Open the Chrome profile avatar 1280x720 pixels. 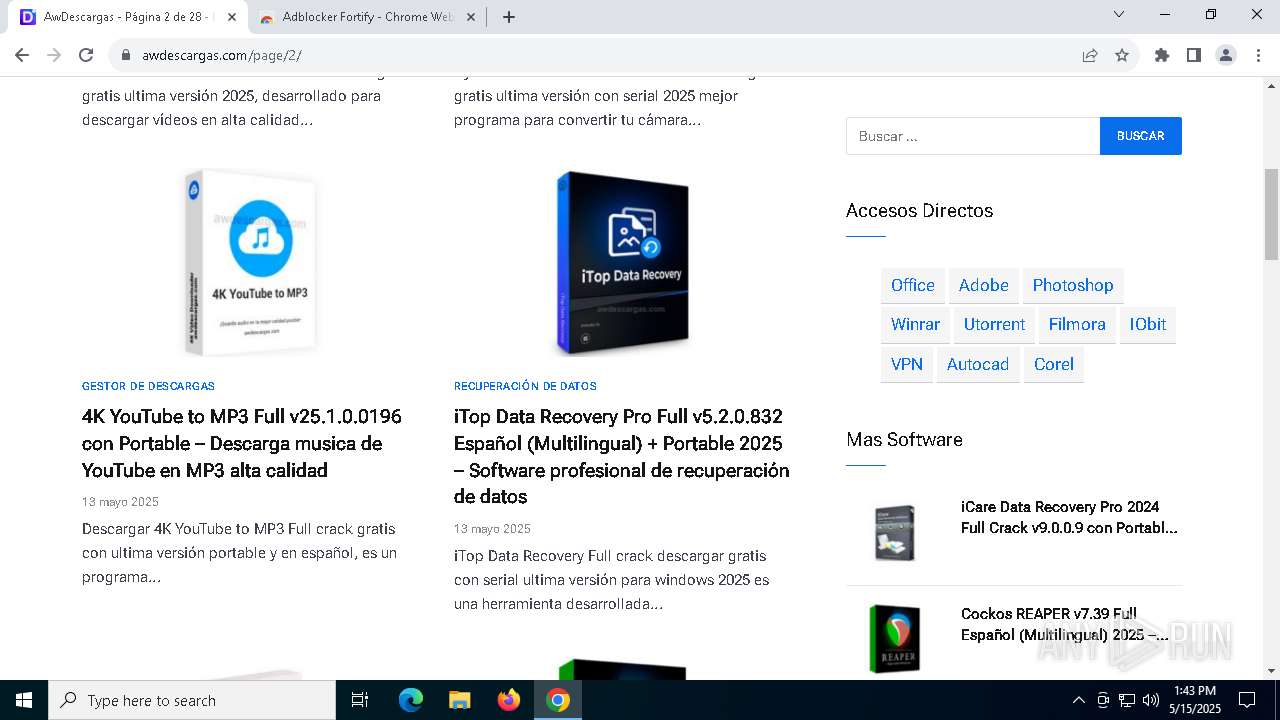coord(1226,55)
